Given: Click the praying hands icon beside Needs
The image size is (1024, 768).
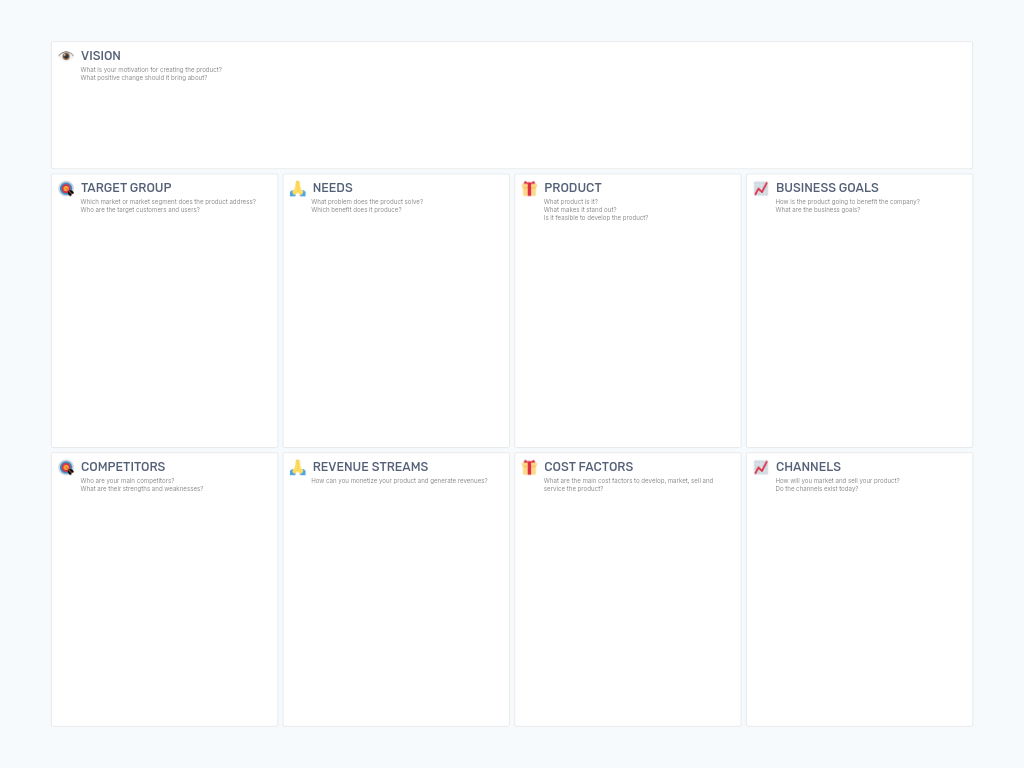Looking at the screenshot, I should click(x=298, y=189).
